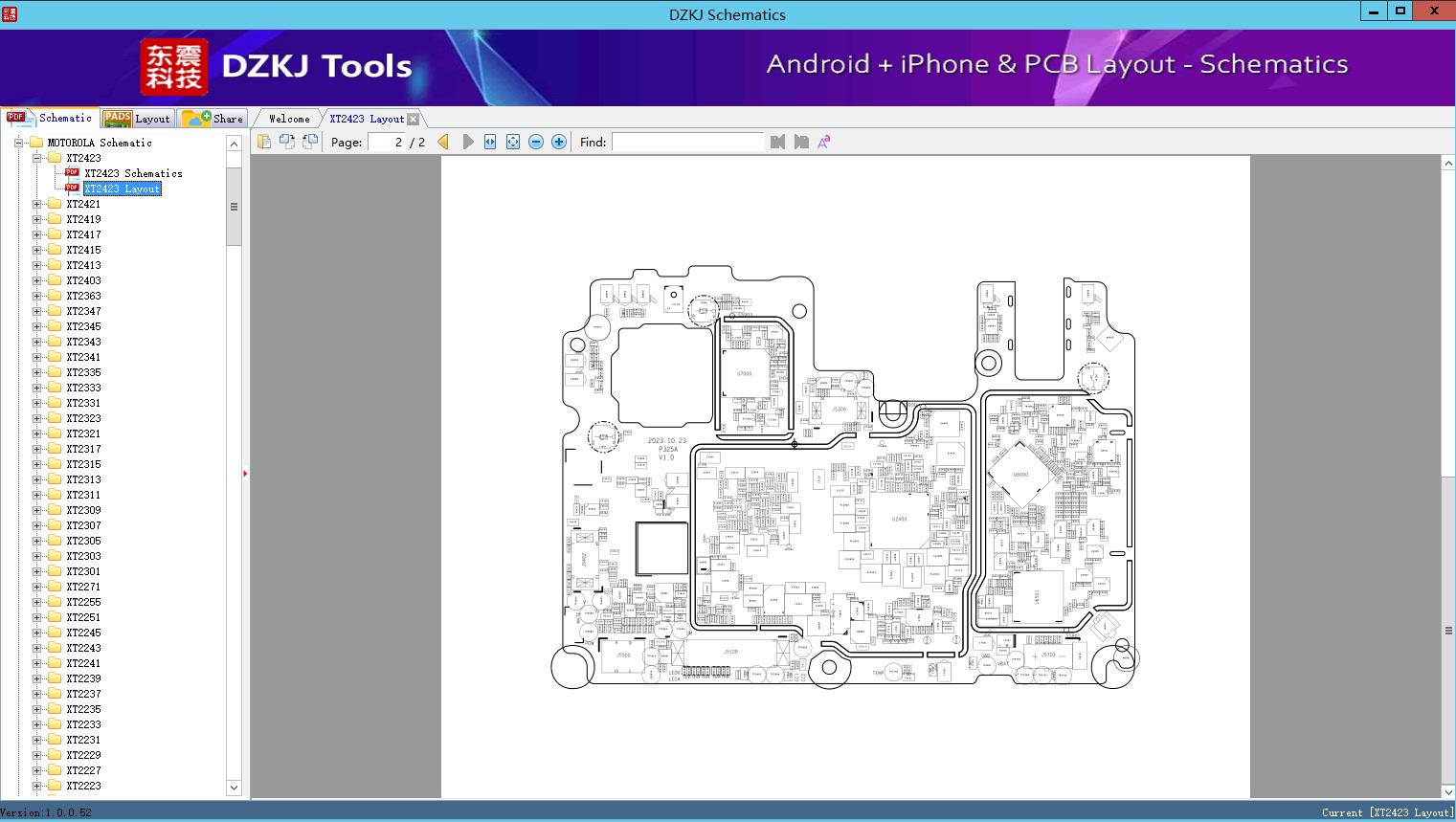Open XT2423 Schematics file
Viewport: 1456px width, 822px height.
pos(133,173)
